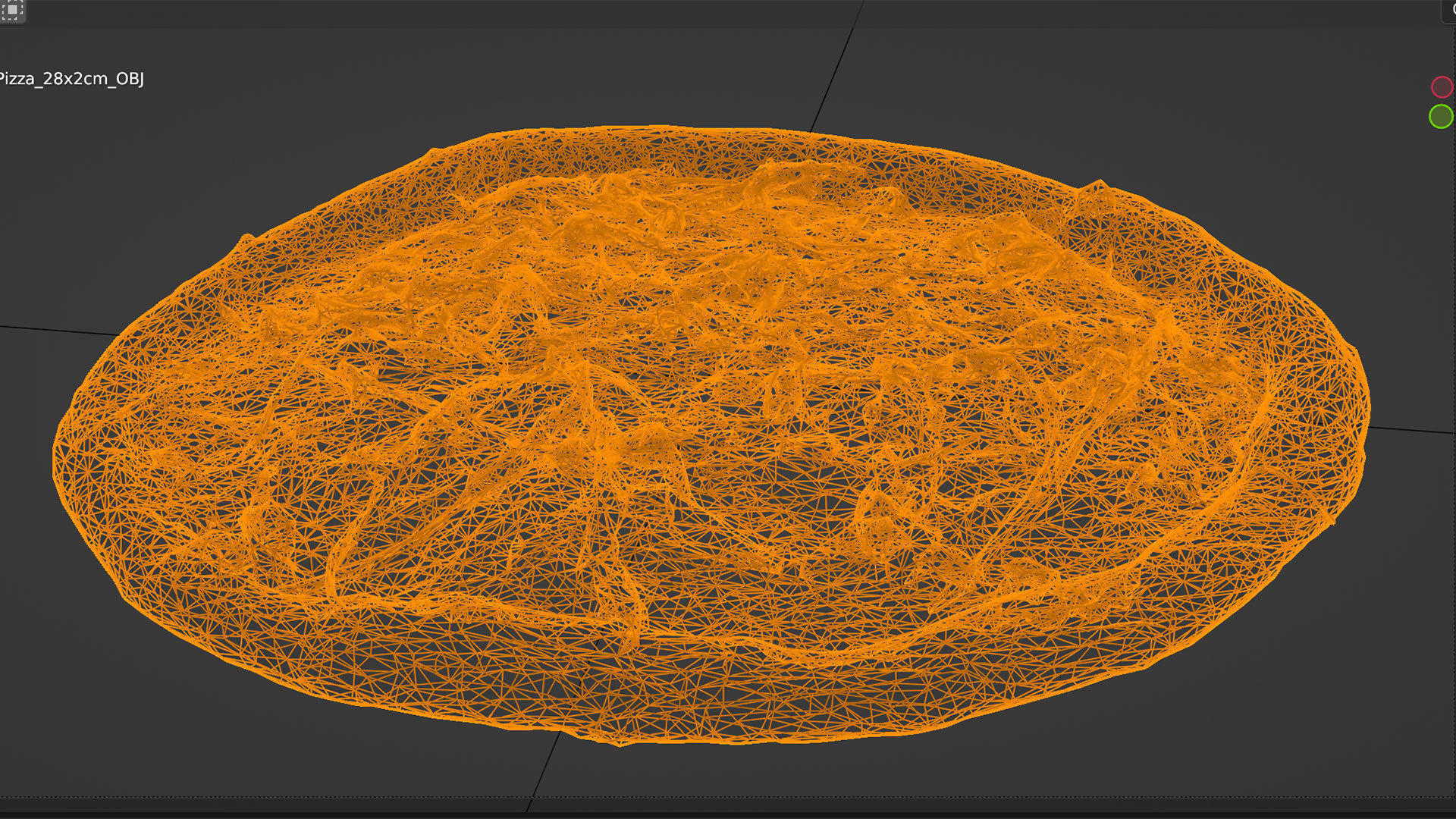The width and height of the screenshot is (1456, 819).
Task: Click the back crust rim of the pizza mesh
Action: point(682,144)
